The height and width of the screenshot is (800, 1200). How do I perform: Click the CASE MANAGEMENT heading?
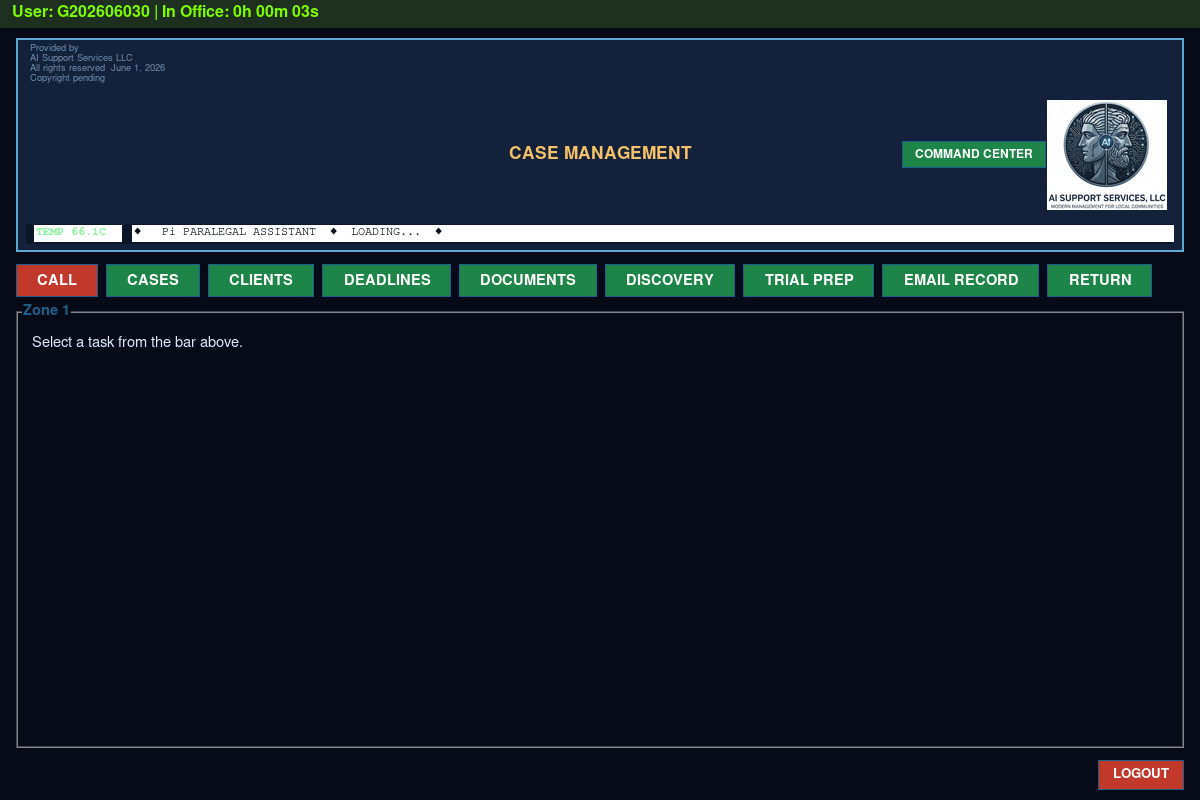pyautogui.click(x=600, y=153)
